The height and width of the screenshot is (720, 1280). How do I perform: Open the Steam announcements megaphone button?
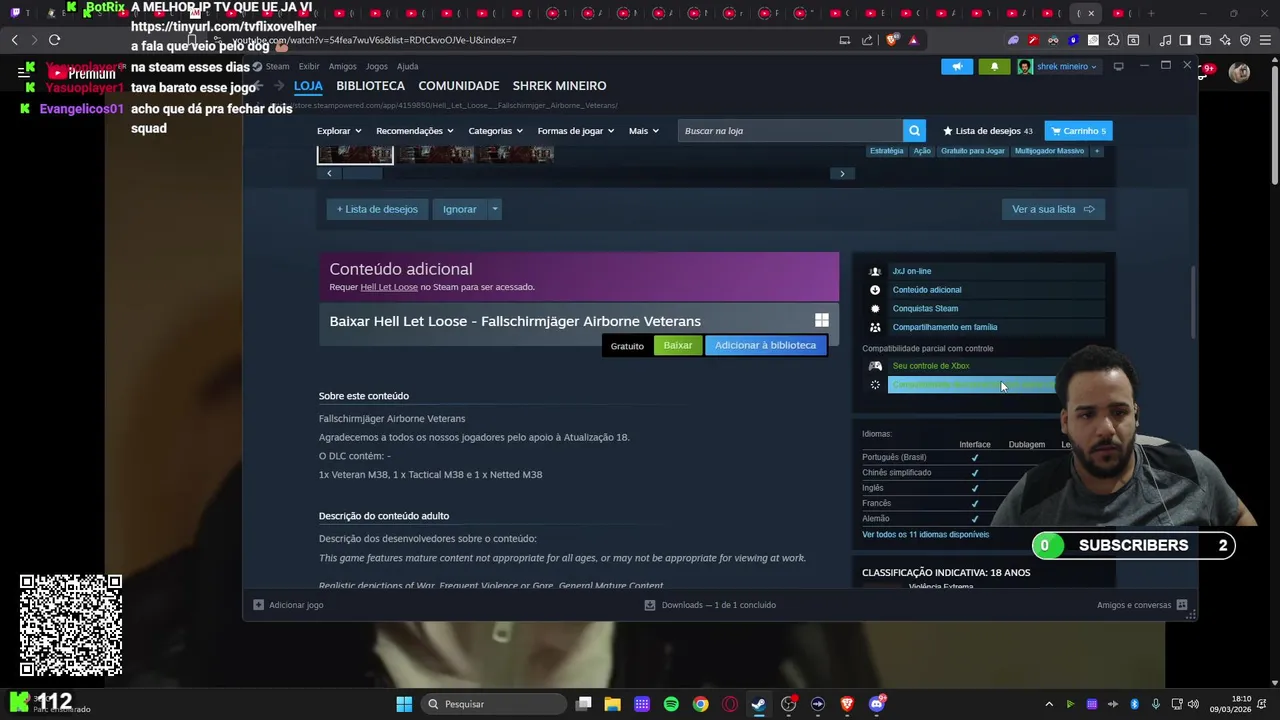957,67
